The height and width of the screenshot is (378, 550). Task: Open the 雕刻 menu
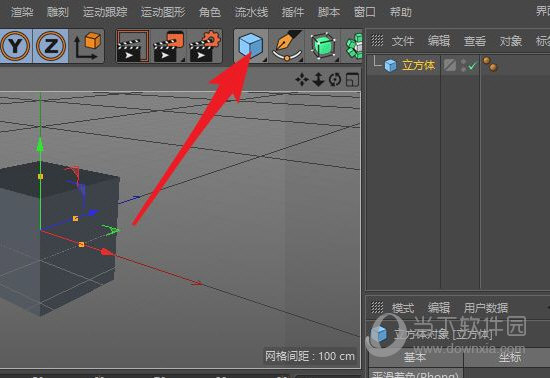tap(58, 12)
